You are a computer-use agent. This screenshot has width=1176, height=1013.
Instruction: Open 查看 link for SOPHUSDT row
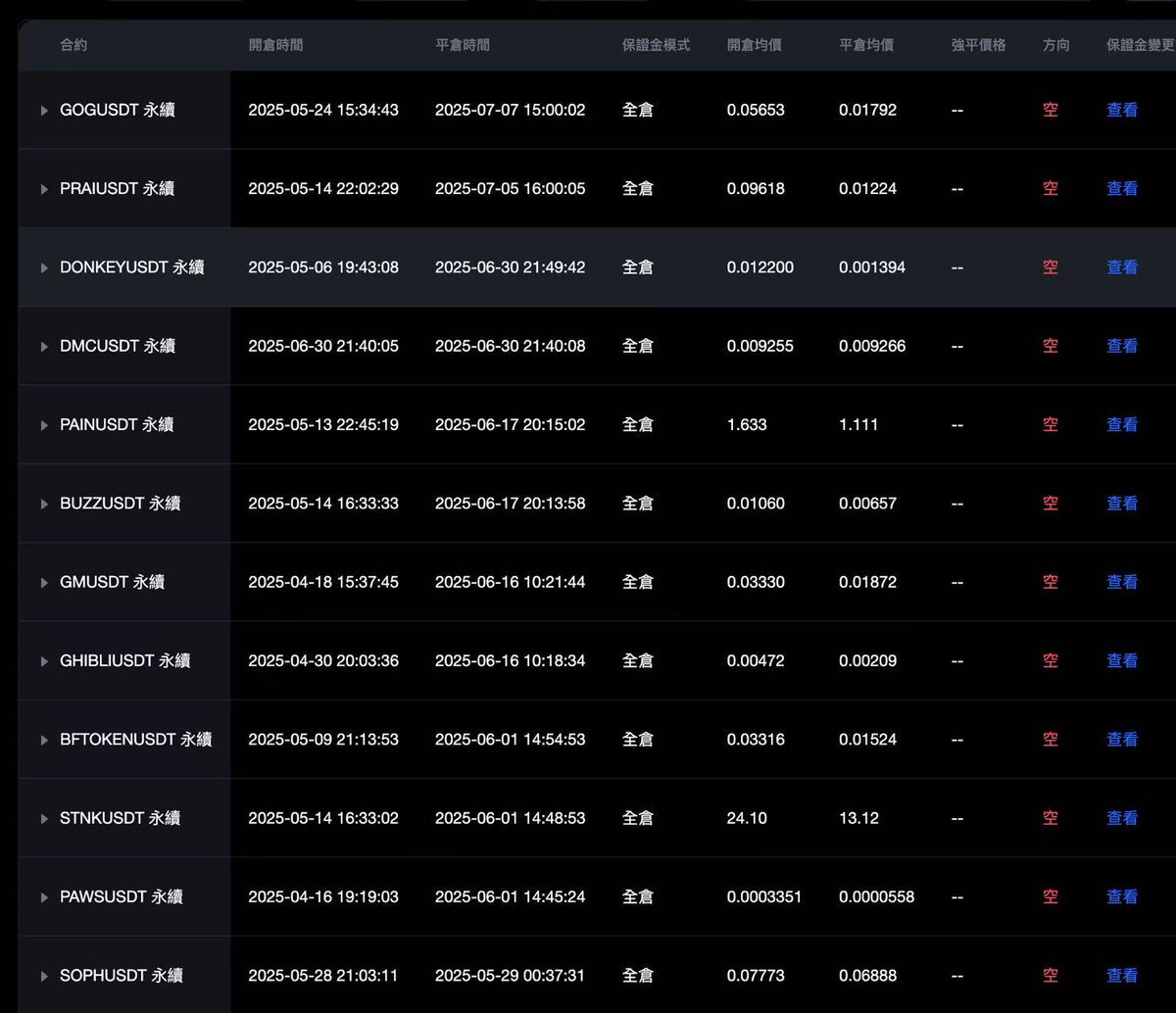[1122, 975]
